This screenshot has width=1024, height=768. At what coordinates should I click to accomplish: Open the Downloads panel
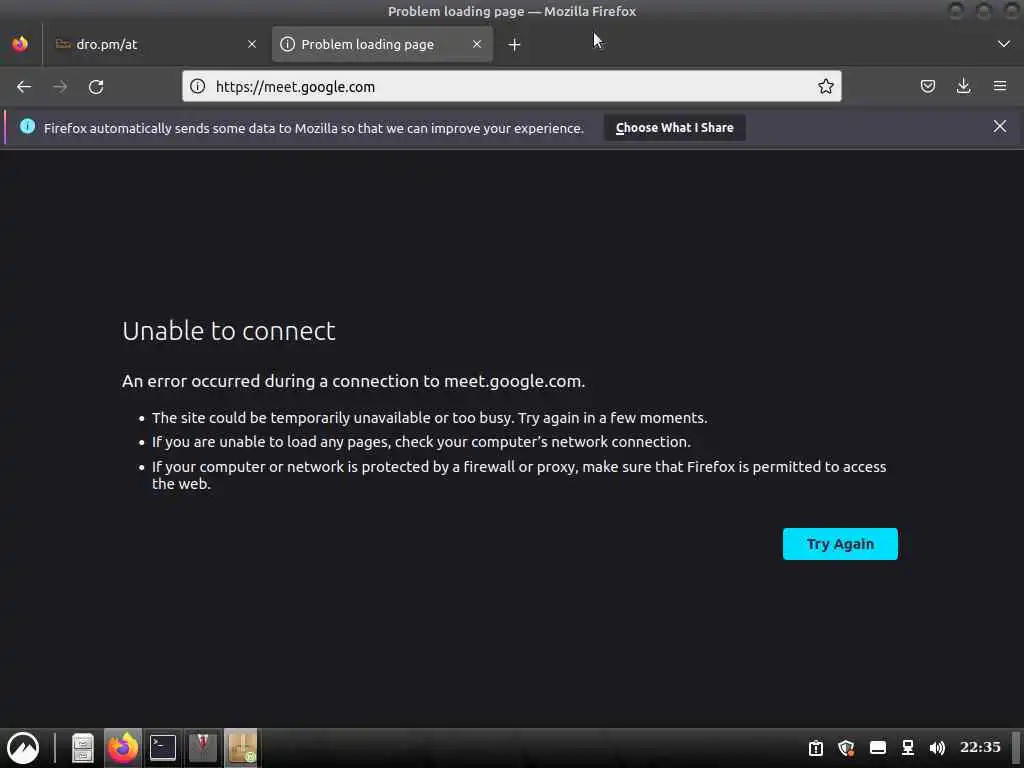pyautogui.click(x=963, y=86)
